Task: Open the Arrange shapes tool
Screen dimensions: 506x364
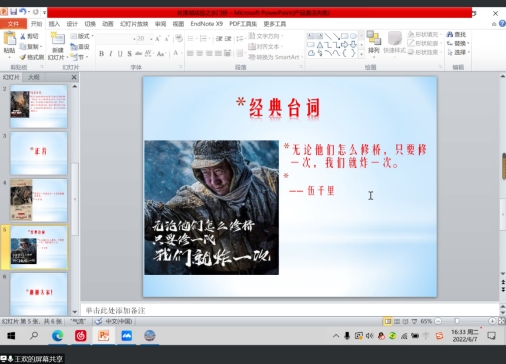Action: (x=374, y=38)
